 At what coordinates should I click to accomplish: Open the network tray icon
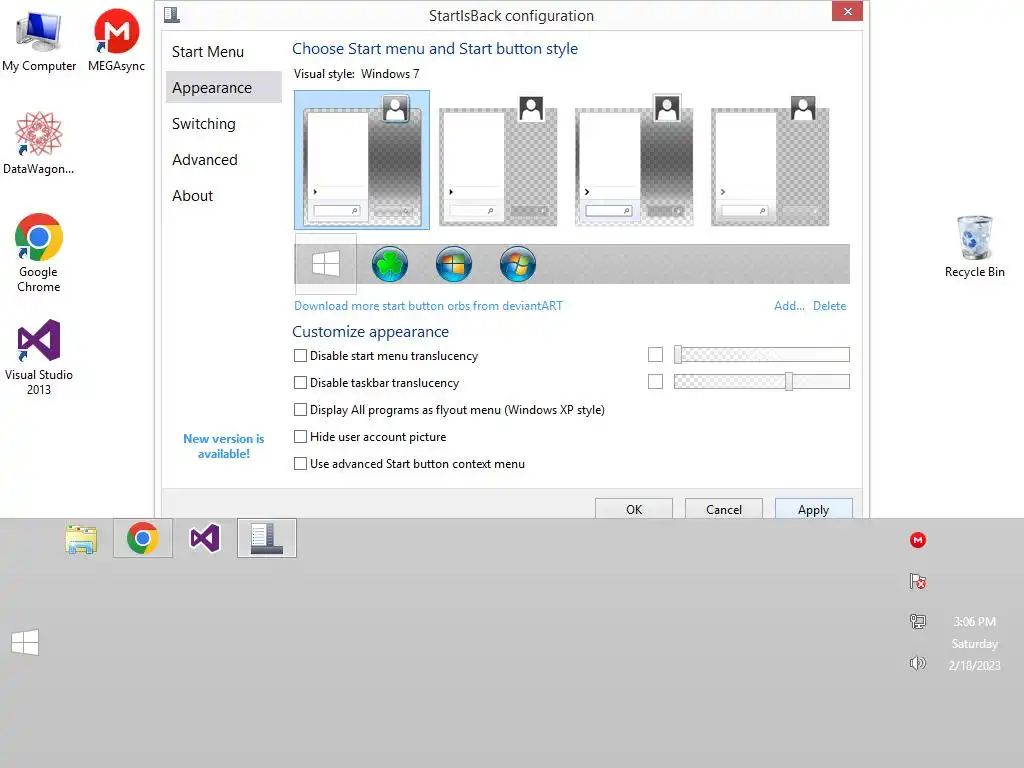tap(918, 621)
